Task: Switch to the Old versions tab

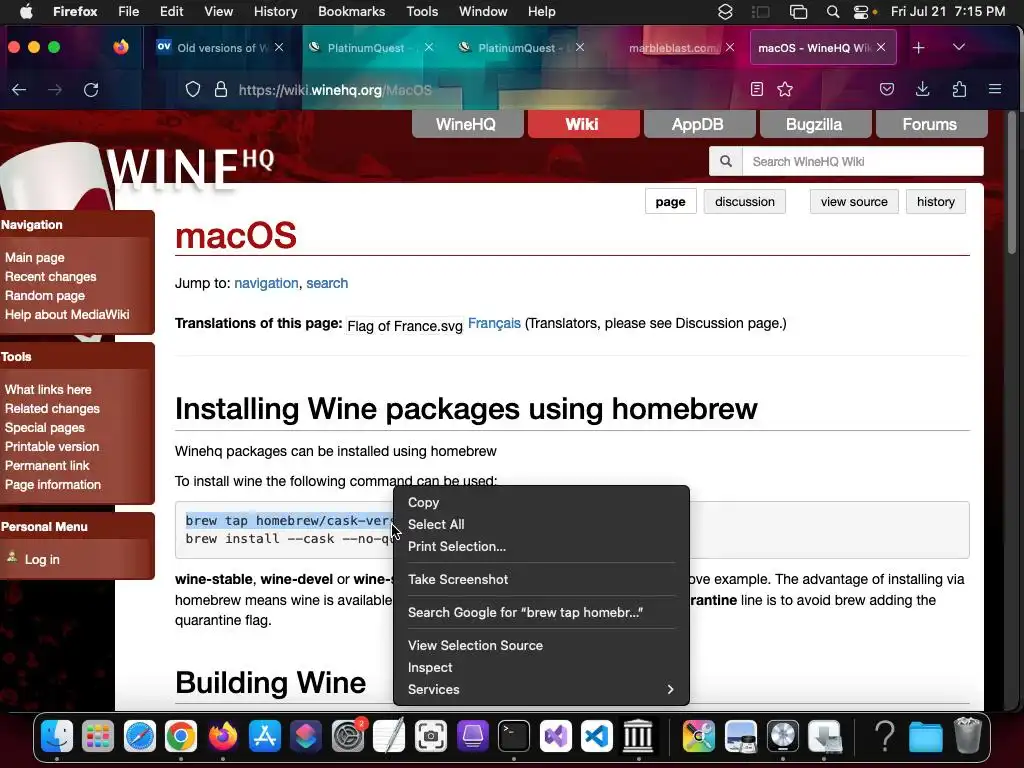Action: point(221,48)
